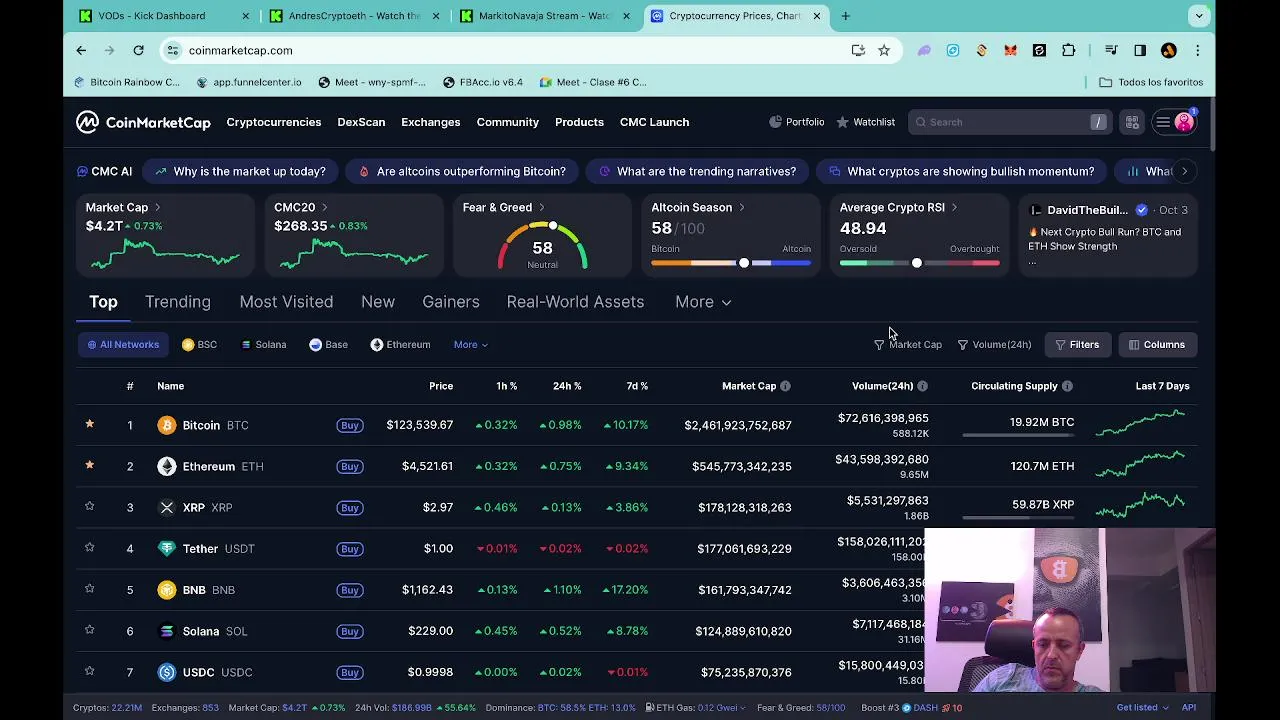Select the All Networks filter chip
This screenshot has height=720, width=1280.
(123, 345)
